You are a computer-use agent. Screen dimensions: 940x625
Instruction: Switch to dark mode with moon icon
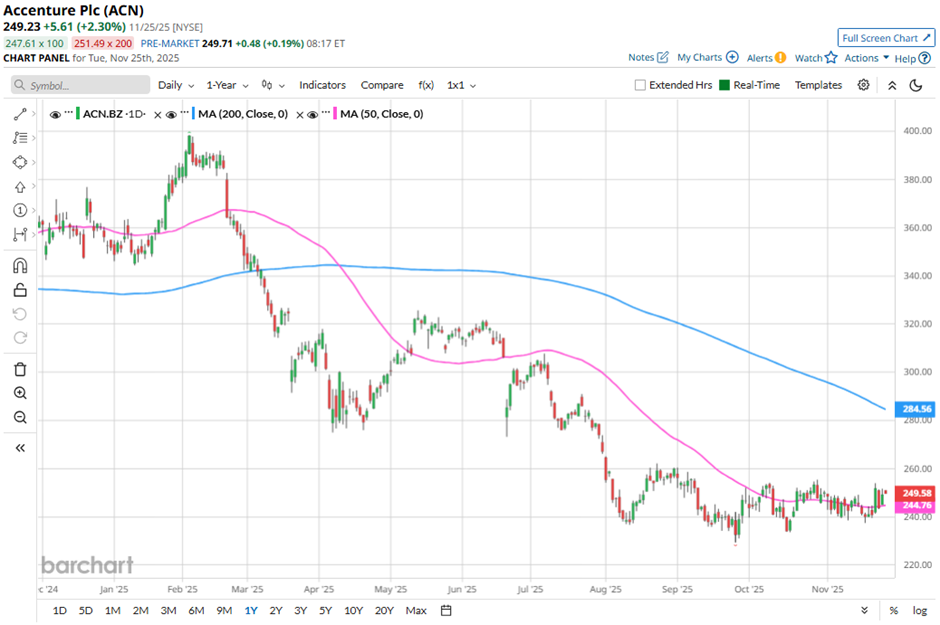click(x=915, y=85)
